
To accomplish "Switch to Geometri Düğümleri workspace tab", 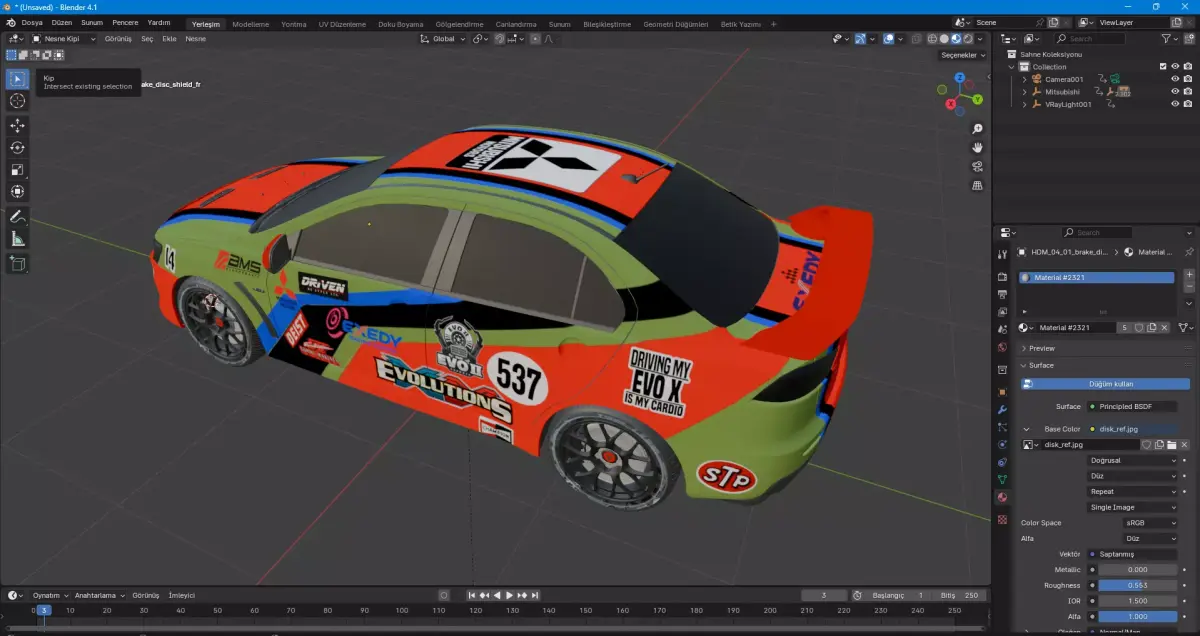I will 675,23.
